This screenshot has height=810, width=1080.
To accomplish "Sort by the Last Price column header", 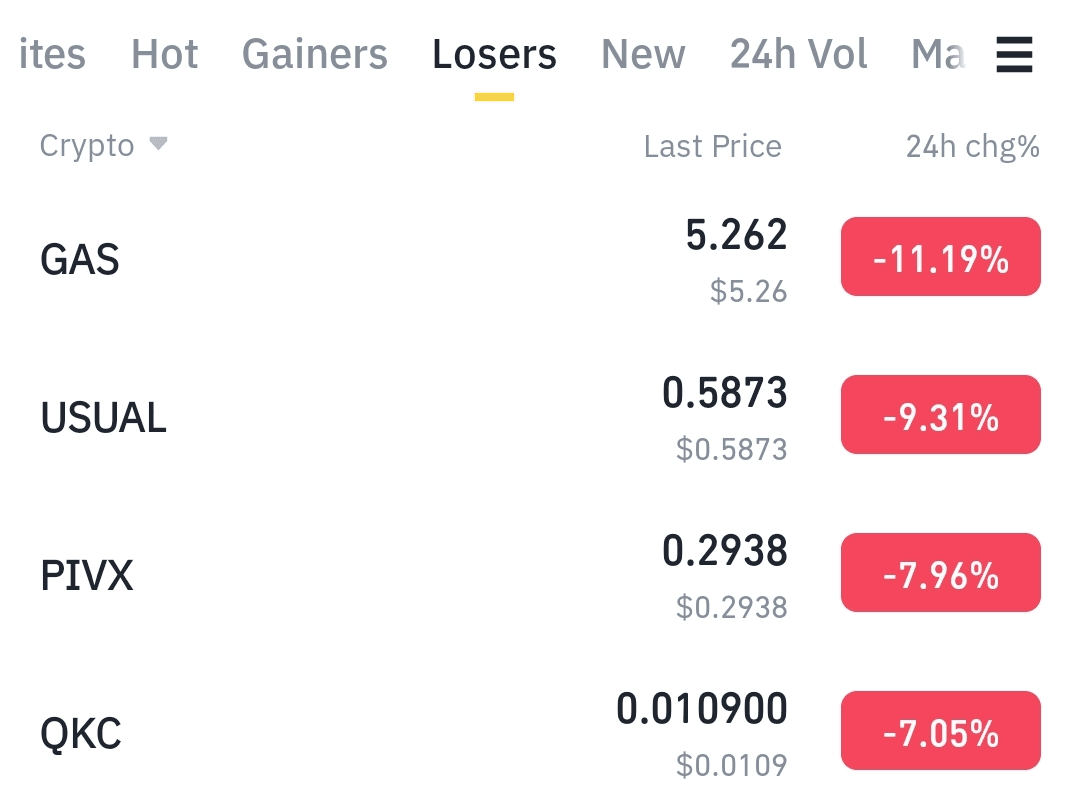I will click(713, 146).
